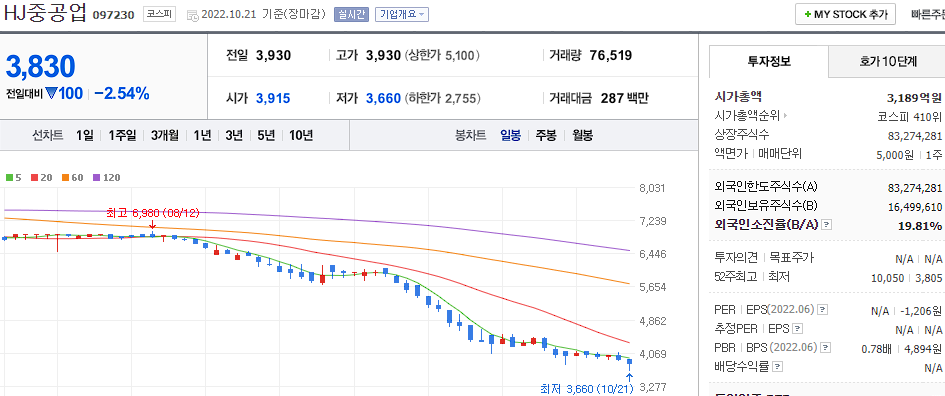
Task: Add stock with MY STOCK 추가 button
Action: [x=845, y=14]
